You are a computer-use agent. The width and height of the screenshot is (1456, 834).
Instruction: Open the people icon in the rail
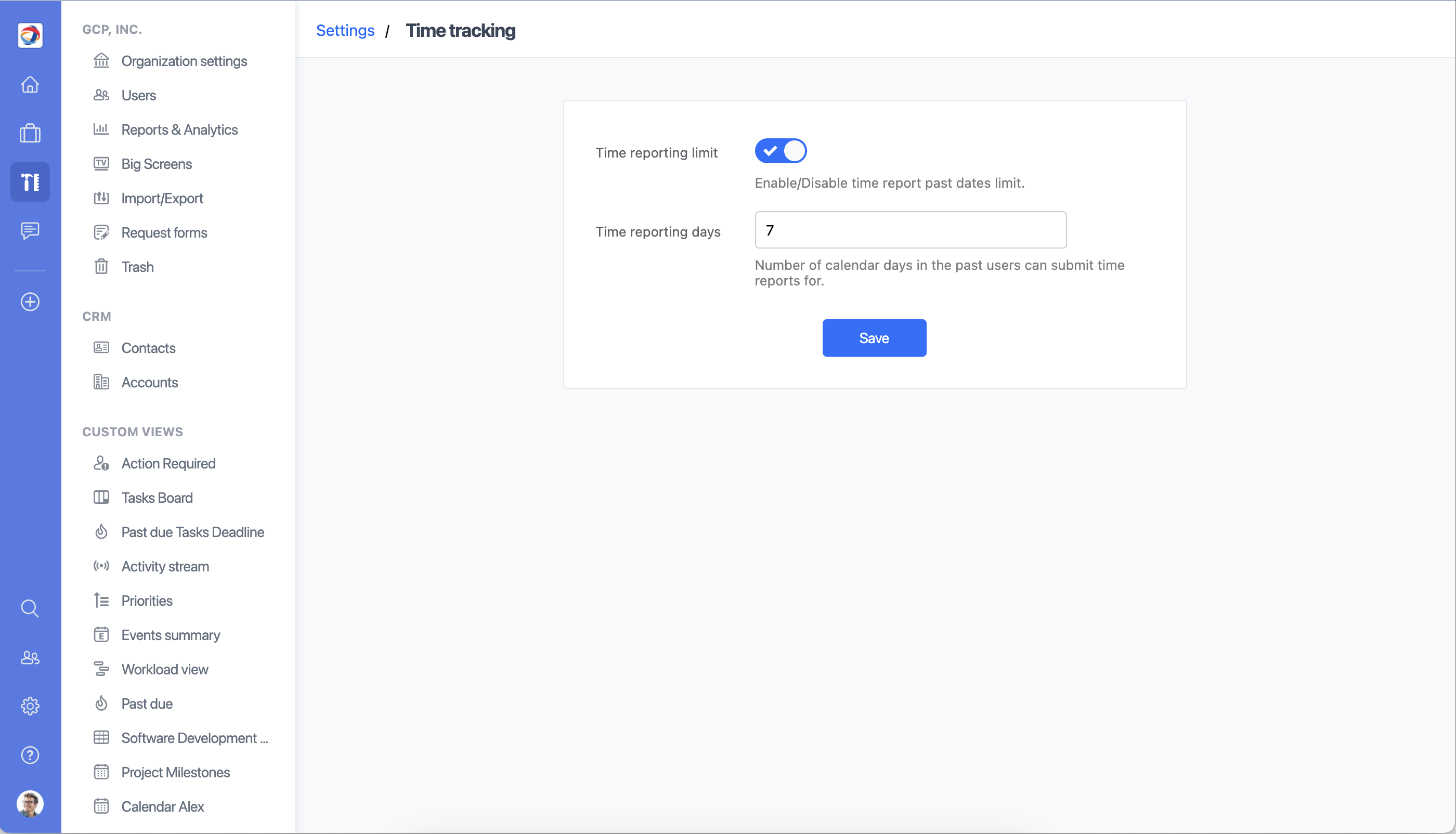pos(30,658)
